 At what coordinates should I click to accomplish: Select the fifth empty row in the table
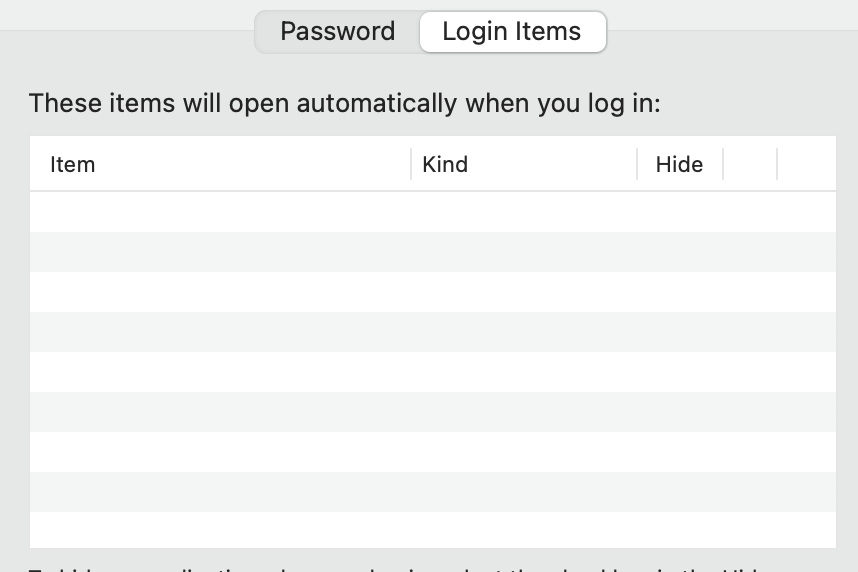pyautogui.click(x=432, y=372)
